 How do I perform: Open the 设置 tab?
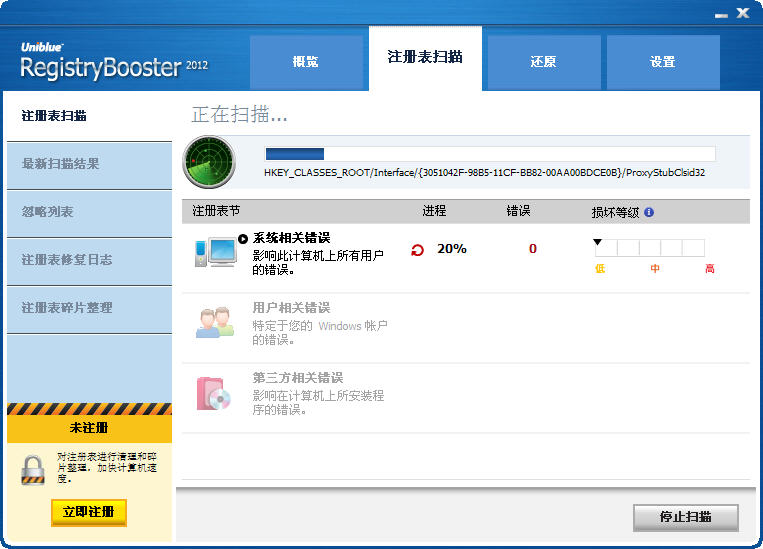point(663,62)
